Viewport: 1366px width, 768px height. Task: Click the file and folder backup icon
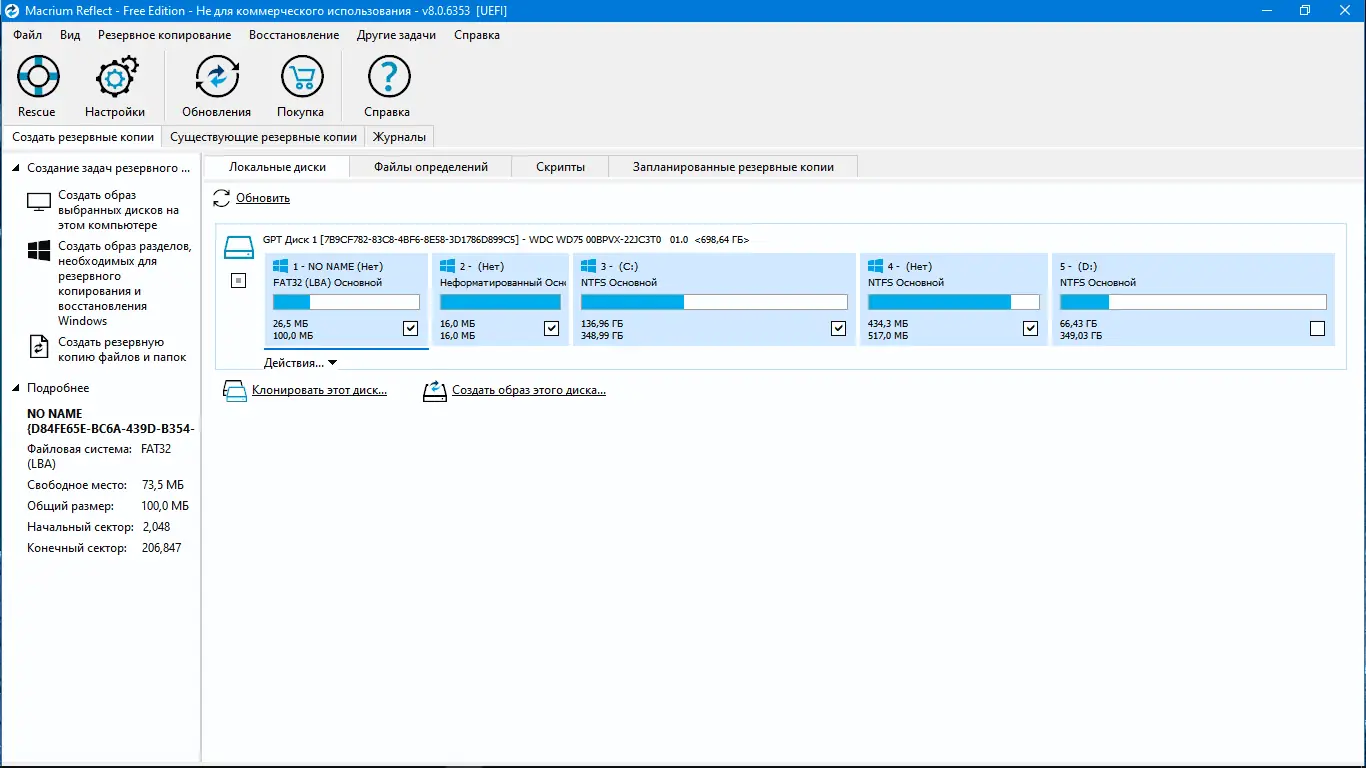(x=39, y=346)
